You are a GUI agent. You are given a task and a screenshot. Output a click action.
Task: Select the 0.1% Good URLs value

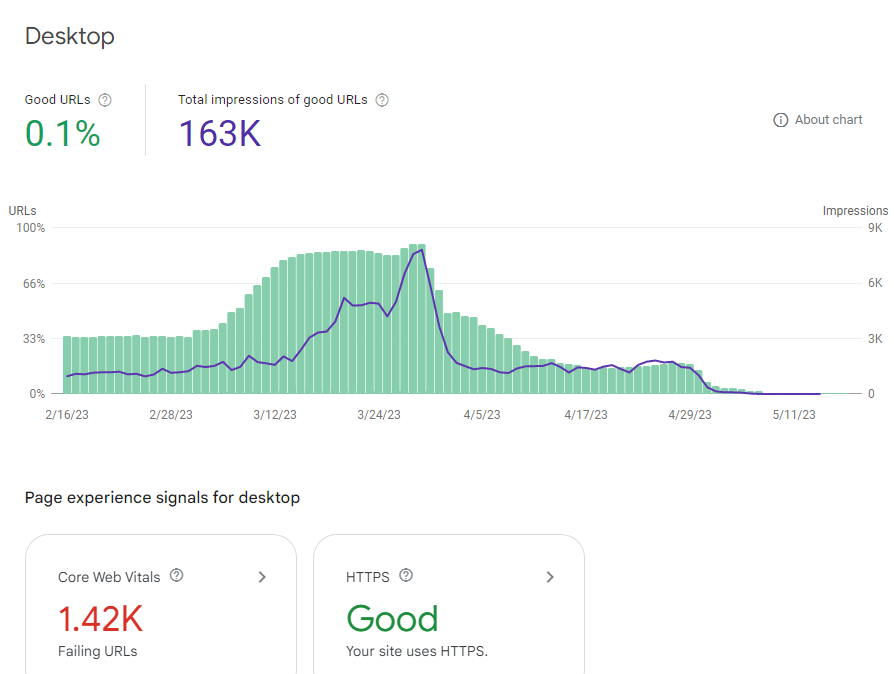63,134
